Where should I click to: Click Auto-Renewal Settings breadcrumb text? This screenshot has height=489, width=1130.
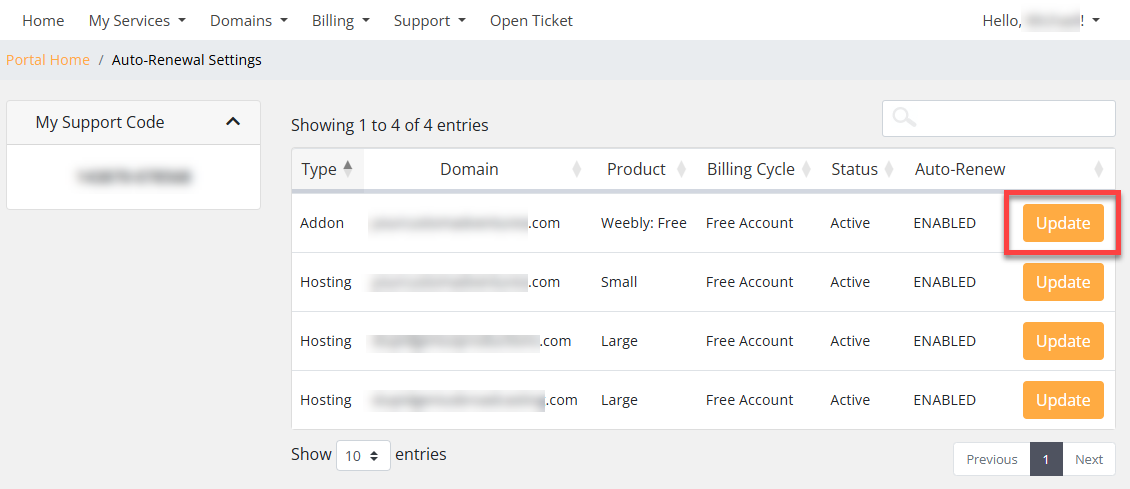point(187,60)
